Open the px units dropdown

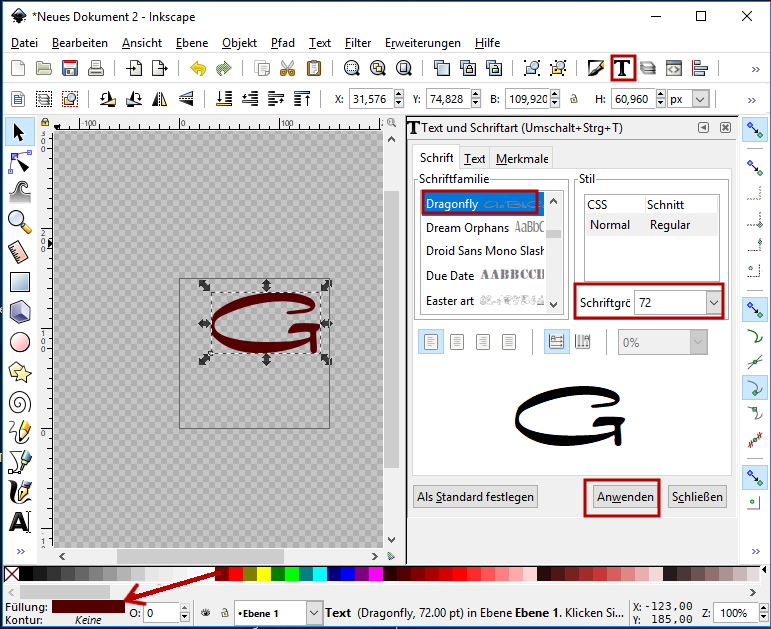700,99
